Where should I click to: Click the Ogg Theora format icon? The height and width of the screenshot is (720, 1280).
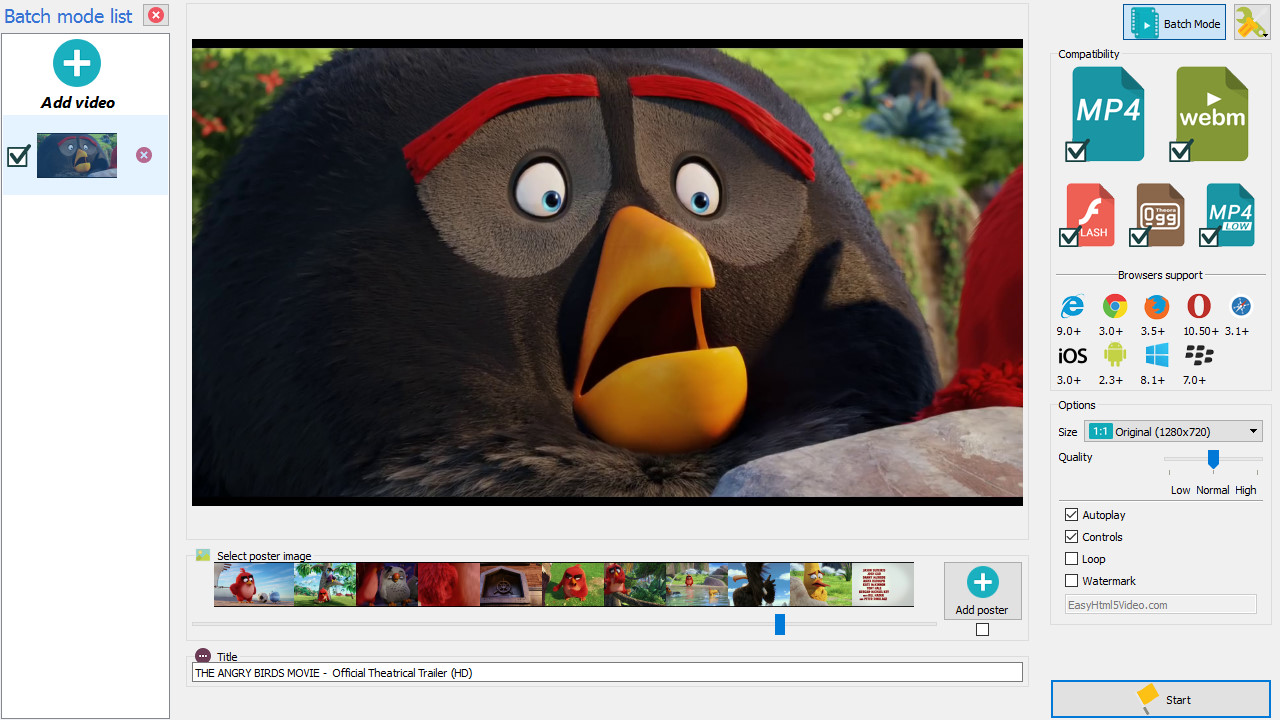(x=1160, y=213)
